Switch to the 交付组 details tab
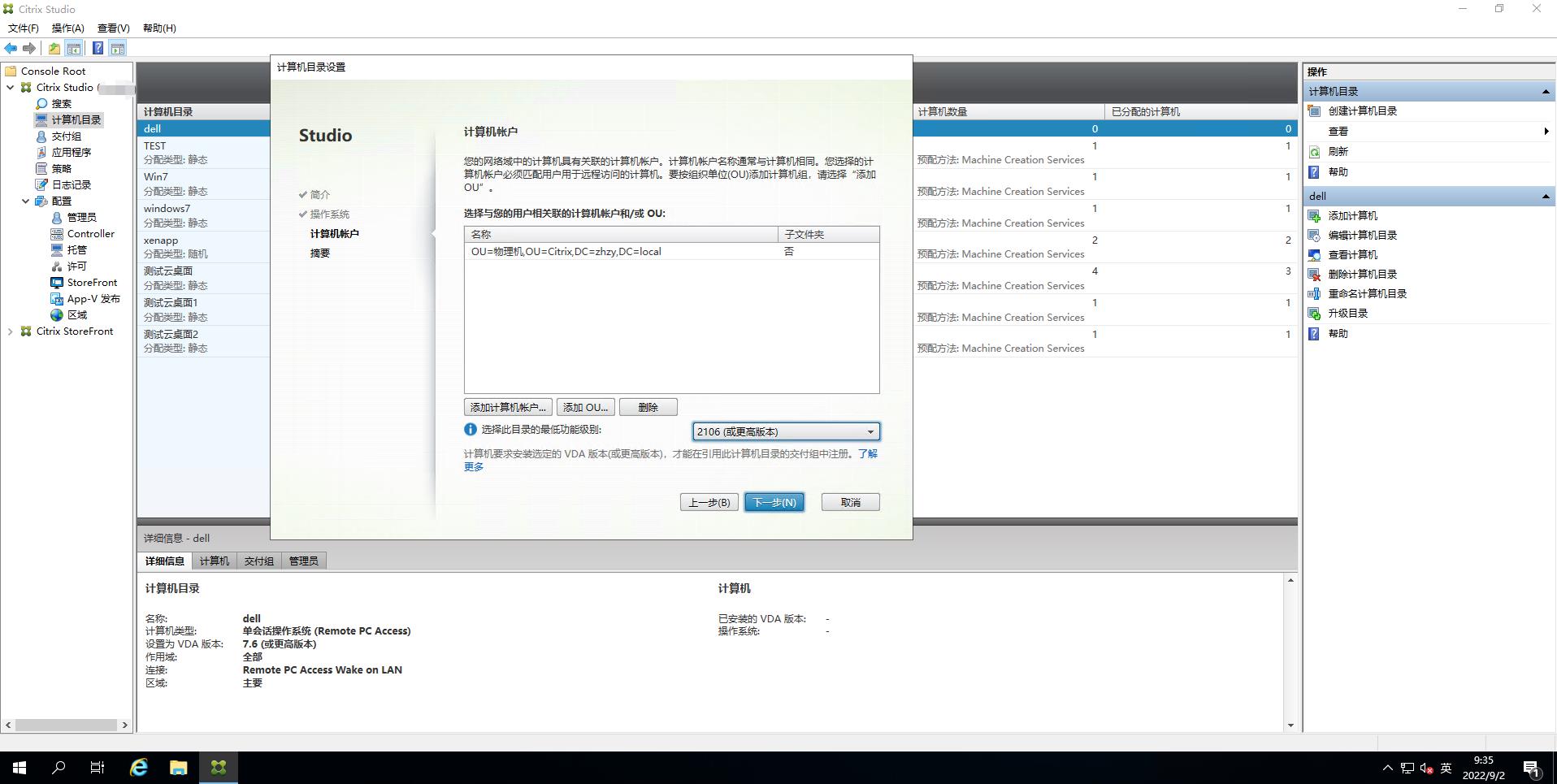 tap(259, 561)
